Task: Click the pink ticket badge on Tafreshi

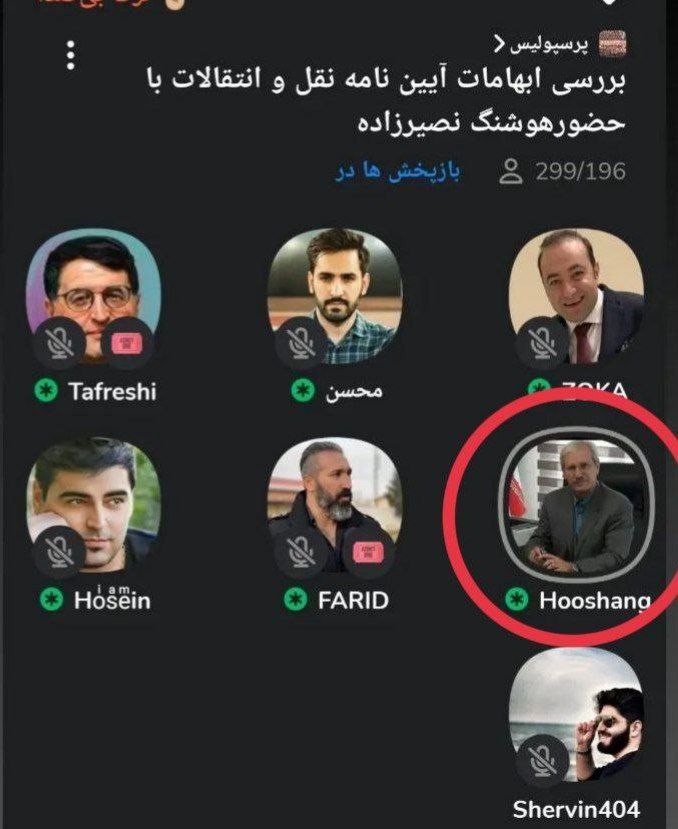Action: point(127,344)
